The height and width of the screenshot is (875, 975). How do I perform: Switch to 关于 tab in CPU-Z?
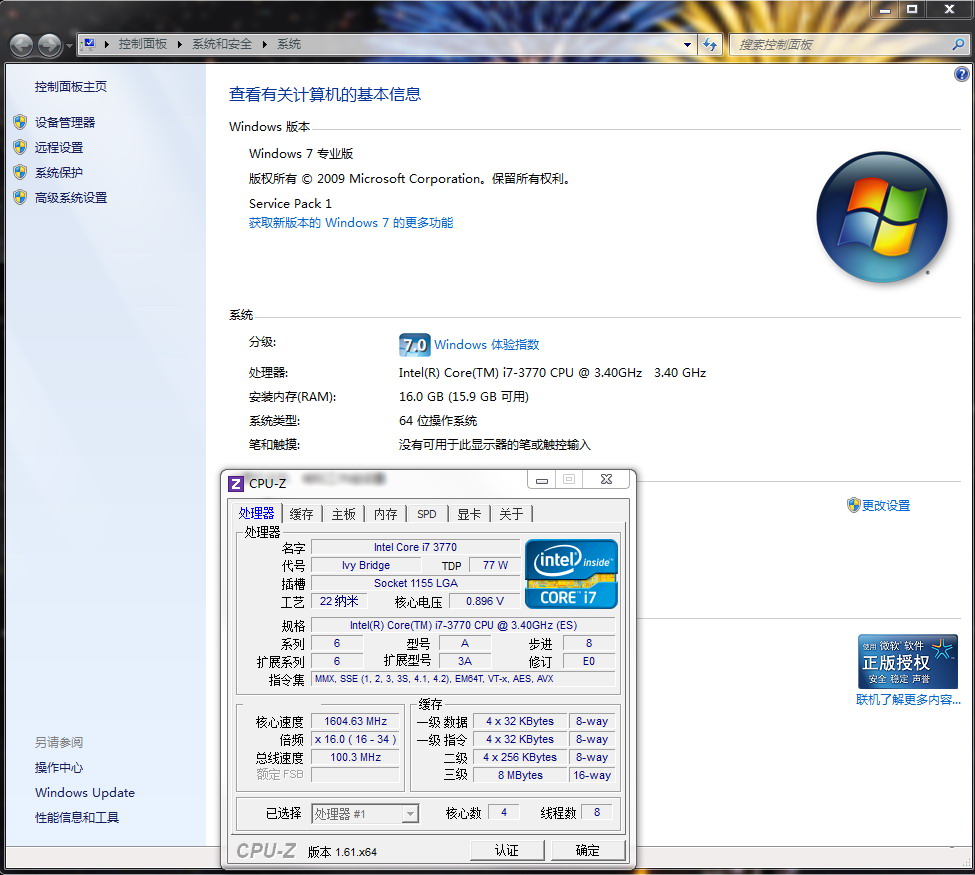[x=511, y=514]
